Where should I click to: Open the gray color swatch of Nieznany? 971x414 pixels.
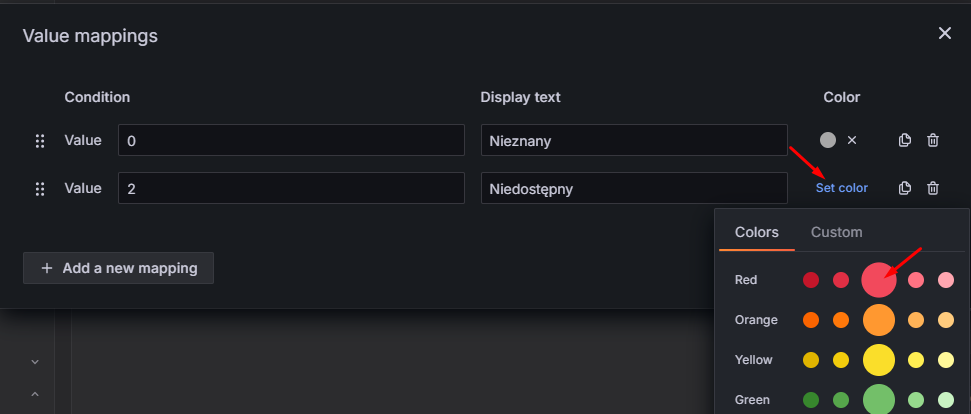(x=828, y=141)
